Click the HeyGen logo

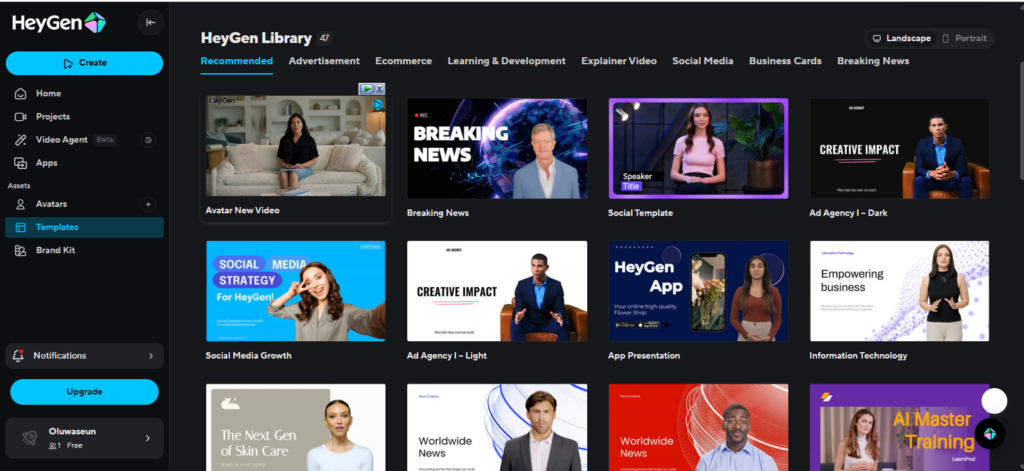click(x=60, y=23)
